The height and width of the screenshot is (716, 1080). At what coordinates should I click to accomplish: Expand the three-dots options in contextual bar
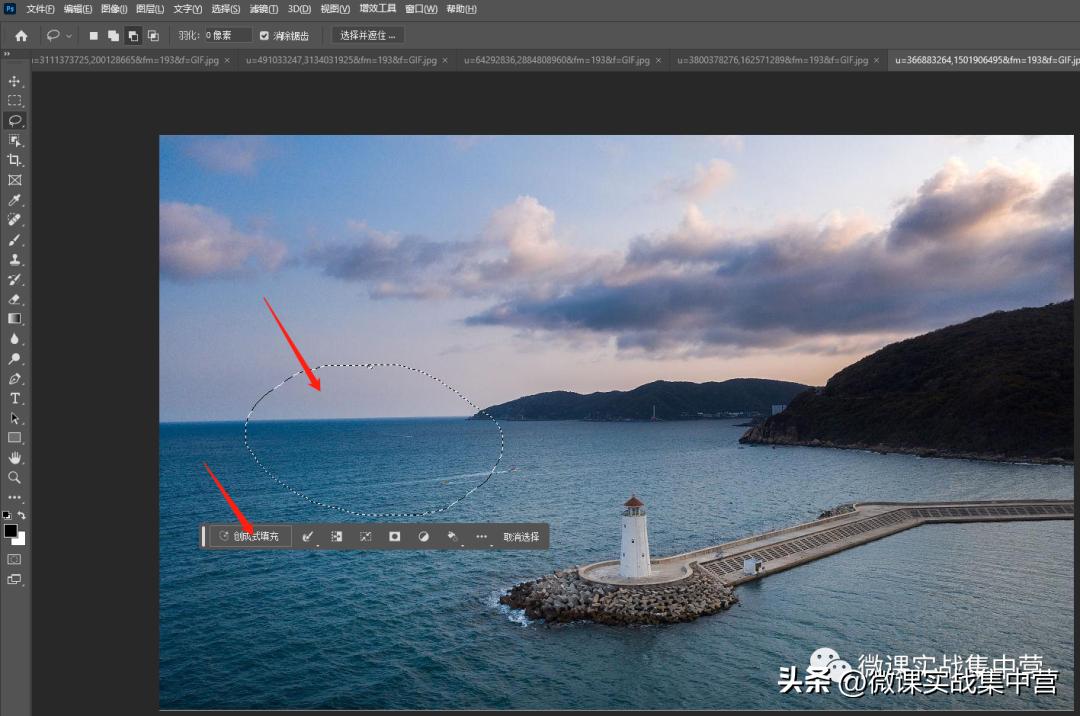481,537
